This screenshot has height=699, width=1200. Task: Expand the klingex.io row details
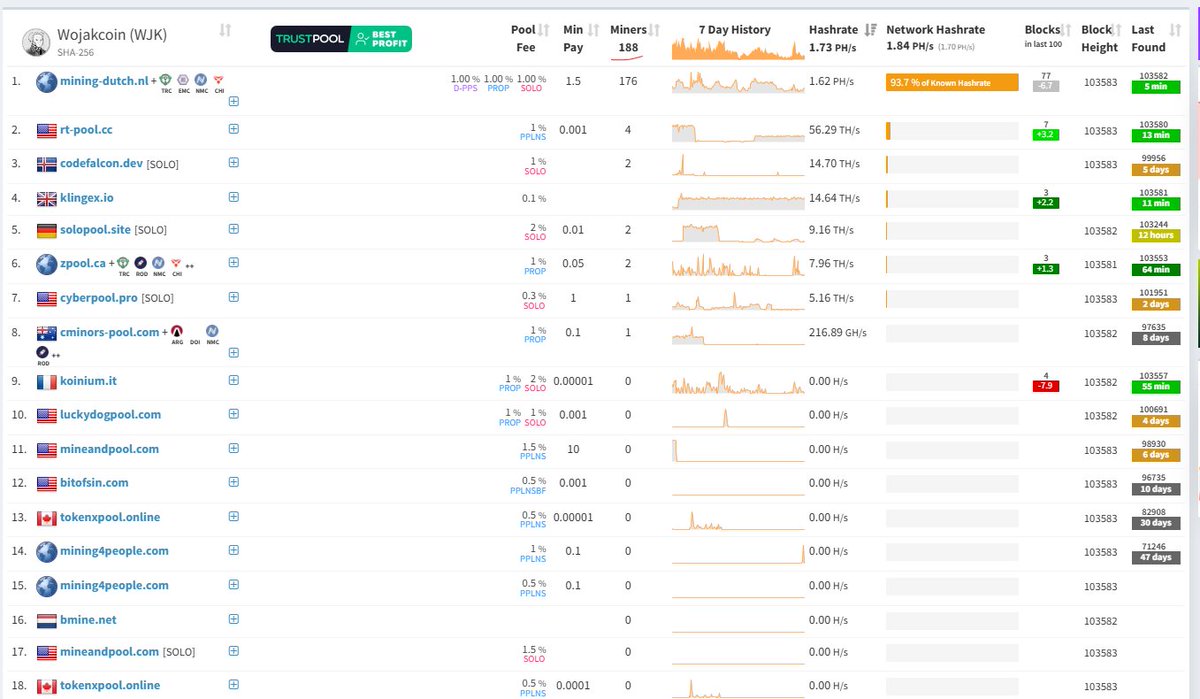[233, 197]
